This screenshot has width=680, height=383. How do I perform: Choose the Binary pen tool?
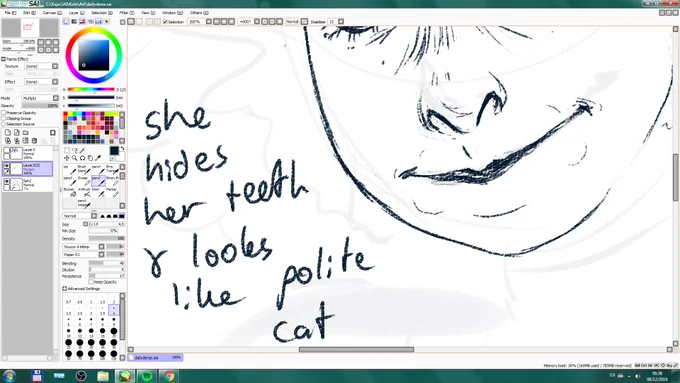pos(112,181)
